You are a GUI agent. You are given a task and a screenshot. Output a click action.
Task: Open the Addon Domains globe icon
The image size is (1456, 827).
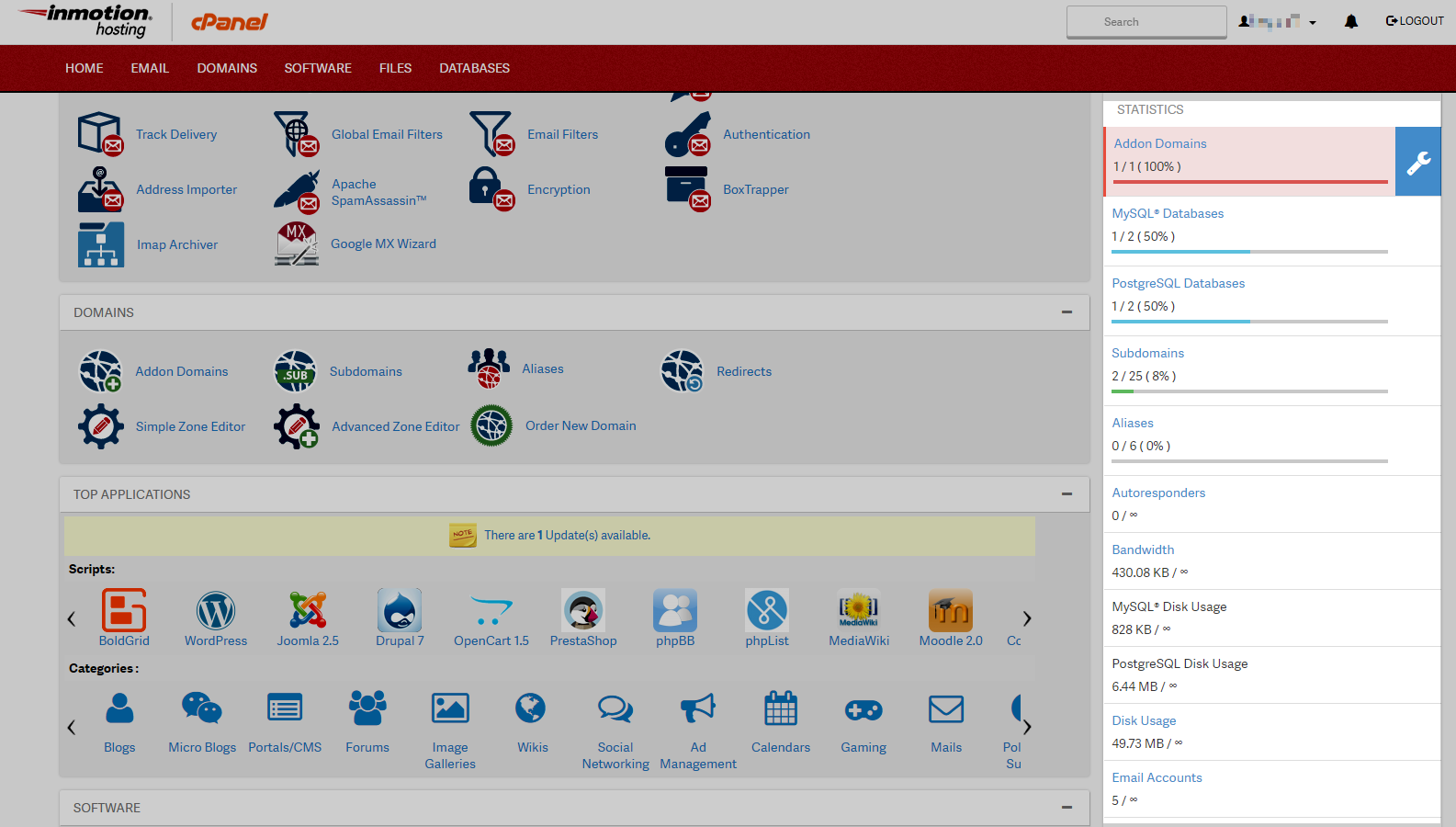coord(100,371)
